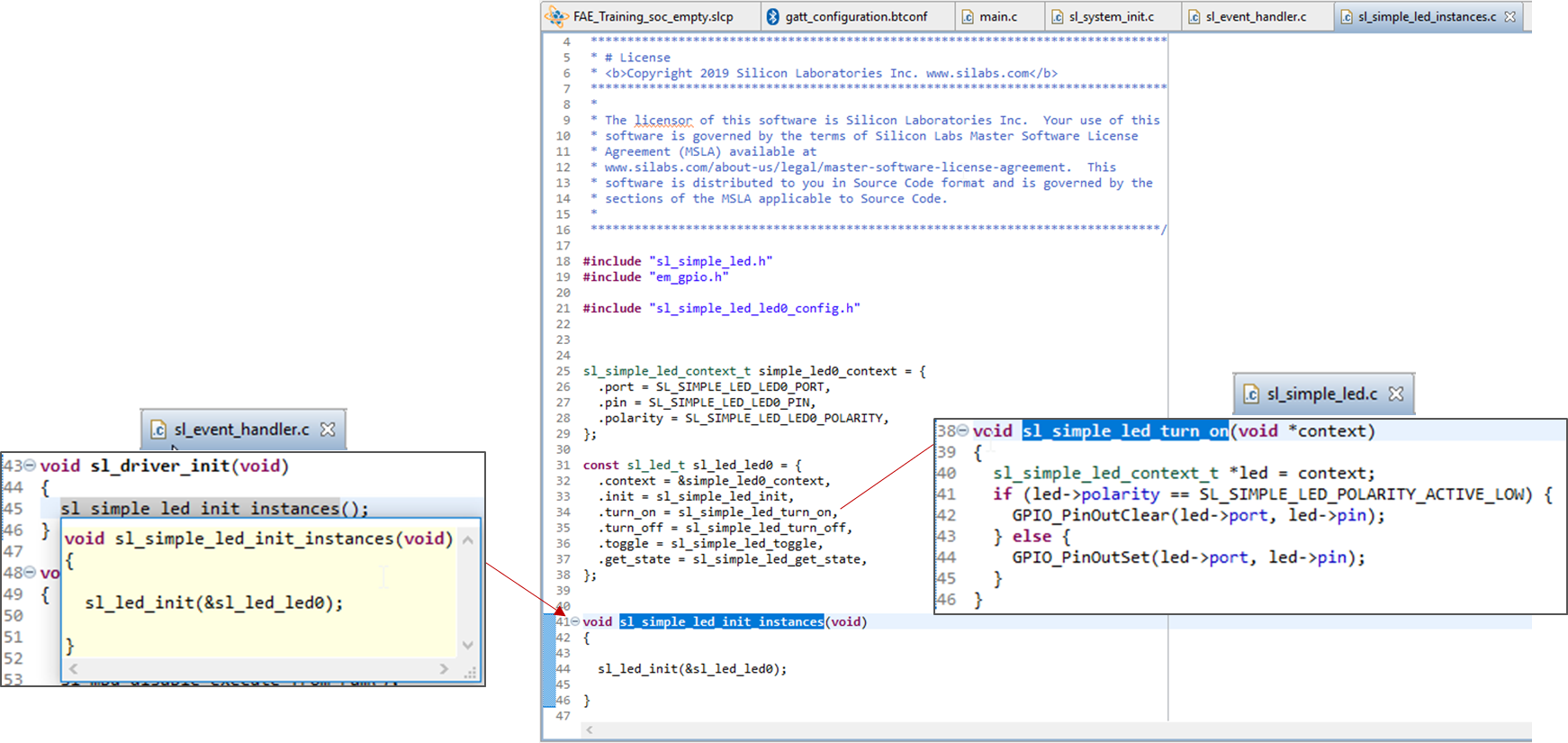Click 'const sl_led_t sl_led_led0 = {' line

click(x=692, y=465)
